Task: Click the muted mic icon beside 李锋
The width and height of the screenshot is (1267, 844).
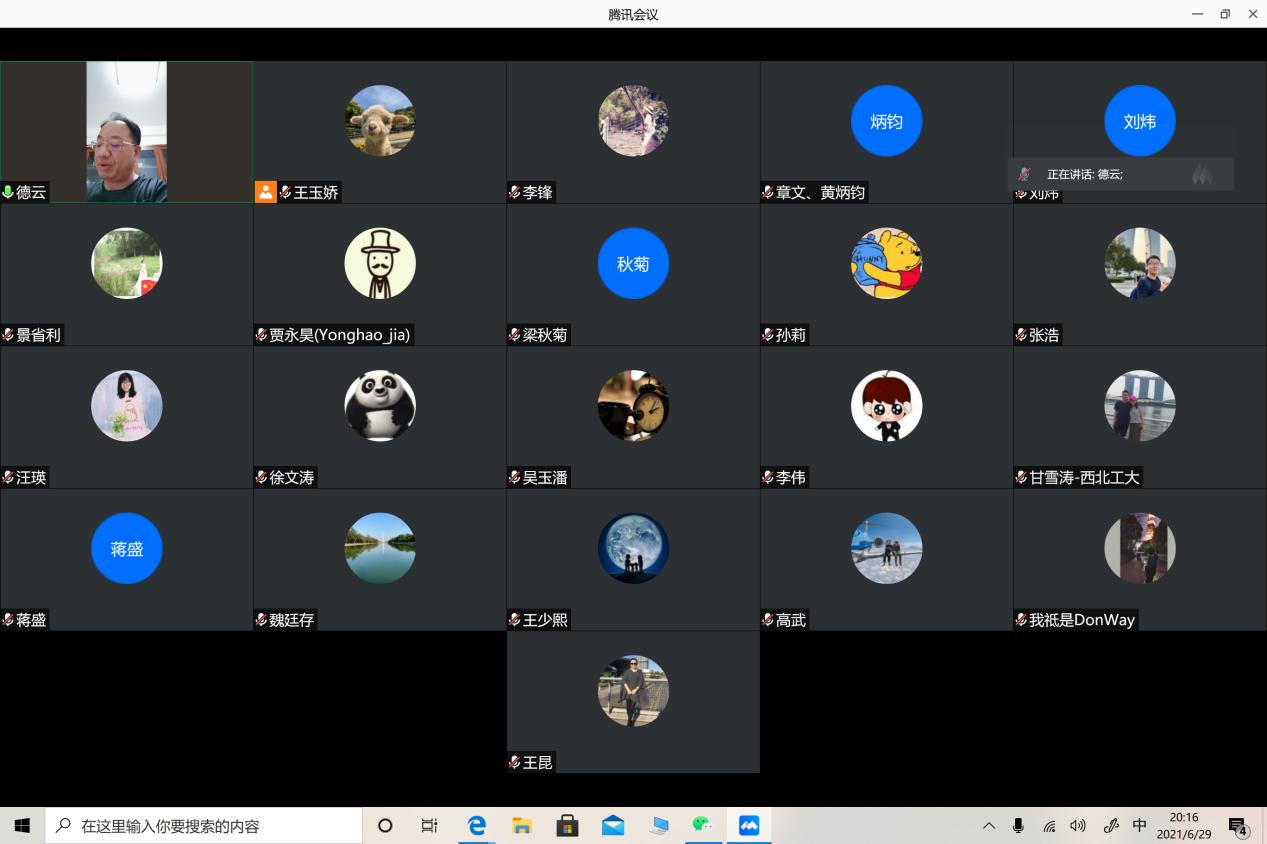Action: (514, 192)
